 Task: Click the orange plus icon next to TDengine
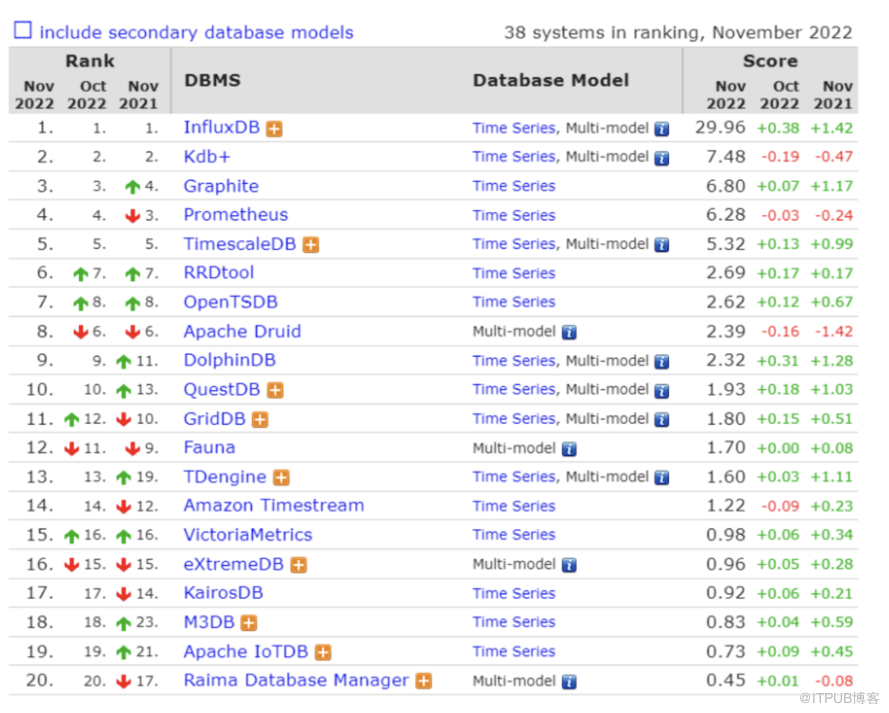click(x=281, y=478)
